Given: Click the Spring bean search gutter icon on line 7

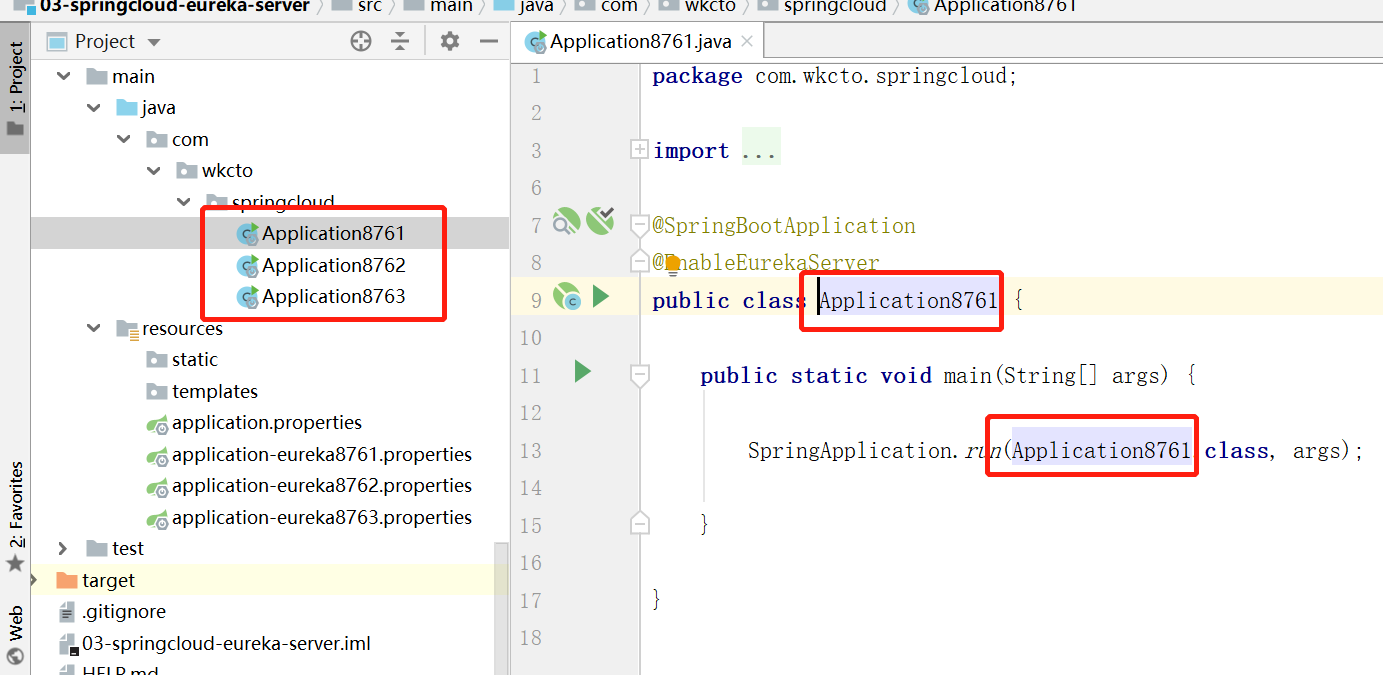Looking at the screenshot, I should coord(567,222).
